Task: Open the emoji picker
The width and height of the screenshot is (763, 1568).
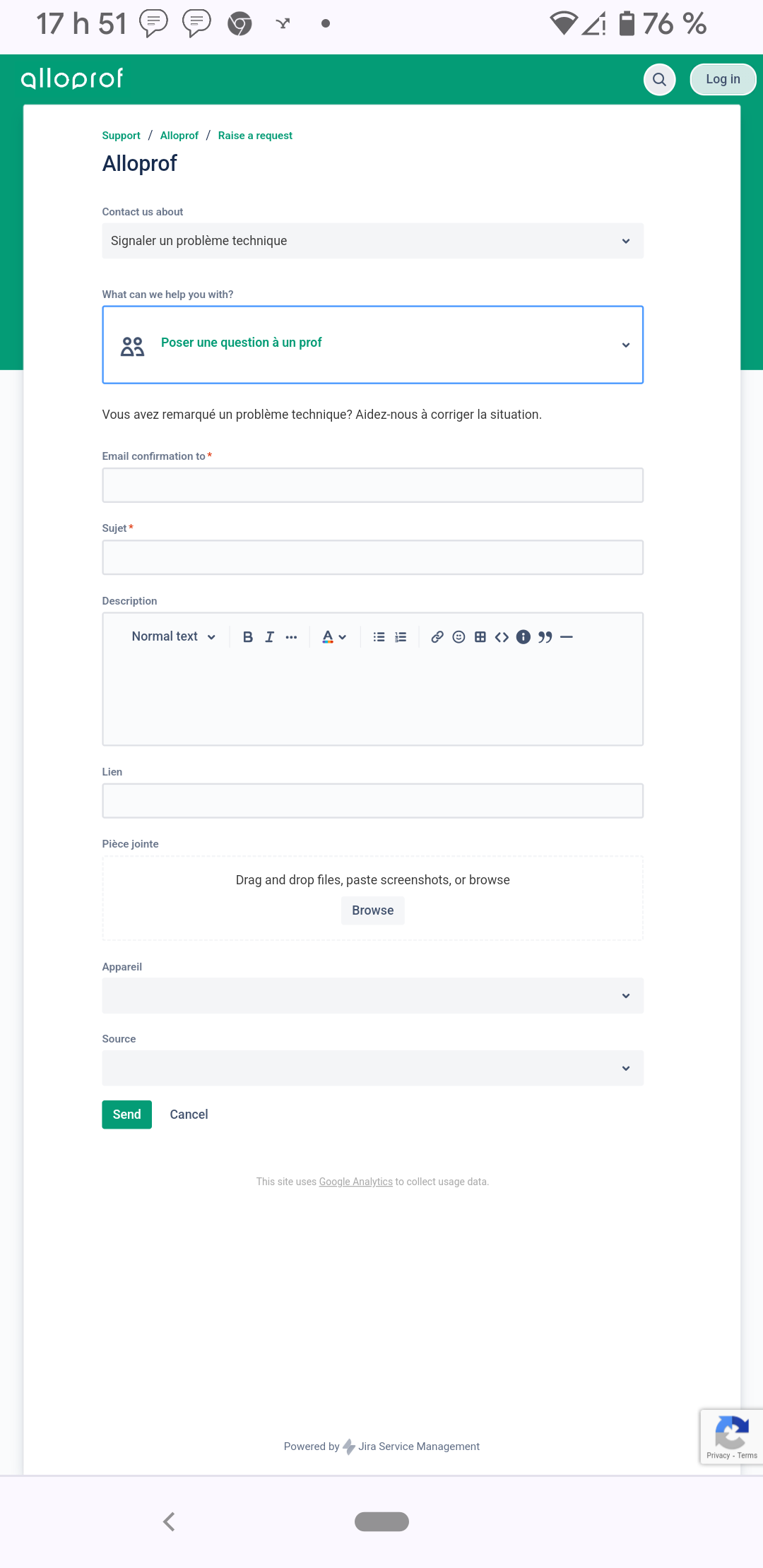Action: click(x=459, y=637)
